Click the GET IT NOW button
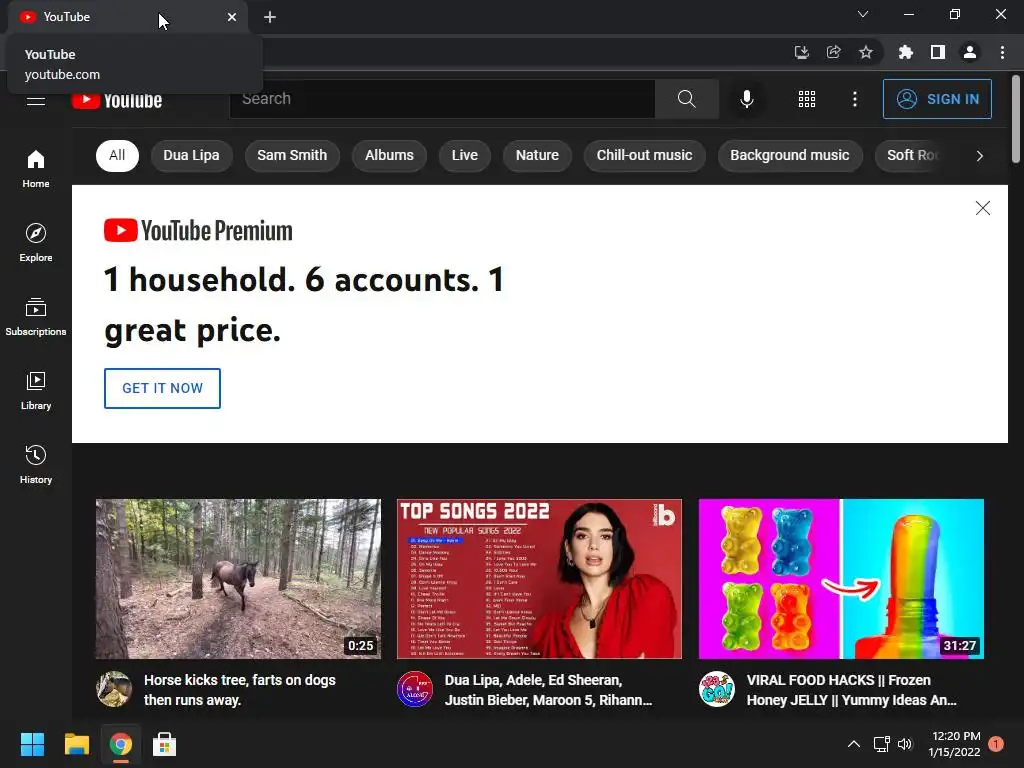1024x768 pixels. coord(162,389)
